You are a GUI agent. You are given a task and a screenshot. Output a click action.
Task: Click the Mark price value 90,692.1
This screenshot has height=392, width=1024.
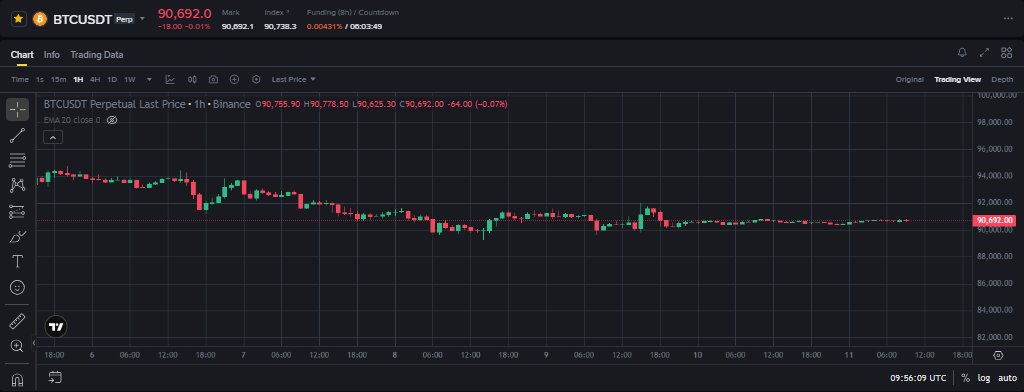tap(238, 26)
